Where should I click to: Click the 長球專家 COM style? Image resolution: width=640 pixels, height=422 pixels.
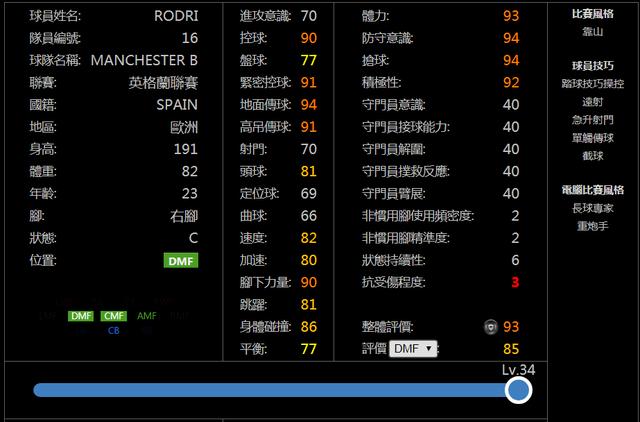point(593,208)
